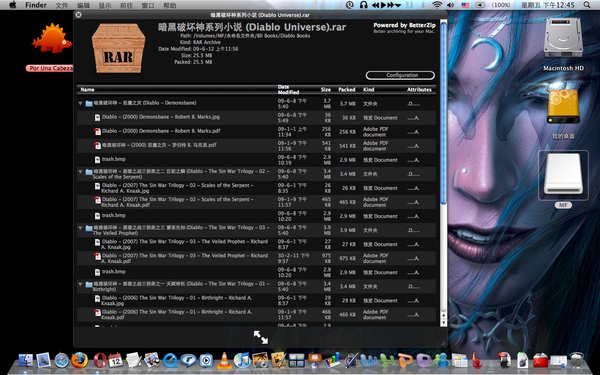The height and width of the screenshot is (375, 600).
Task: Sort by the Date Modified column header
Action: click(288, 90)
